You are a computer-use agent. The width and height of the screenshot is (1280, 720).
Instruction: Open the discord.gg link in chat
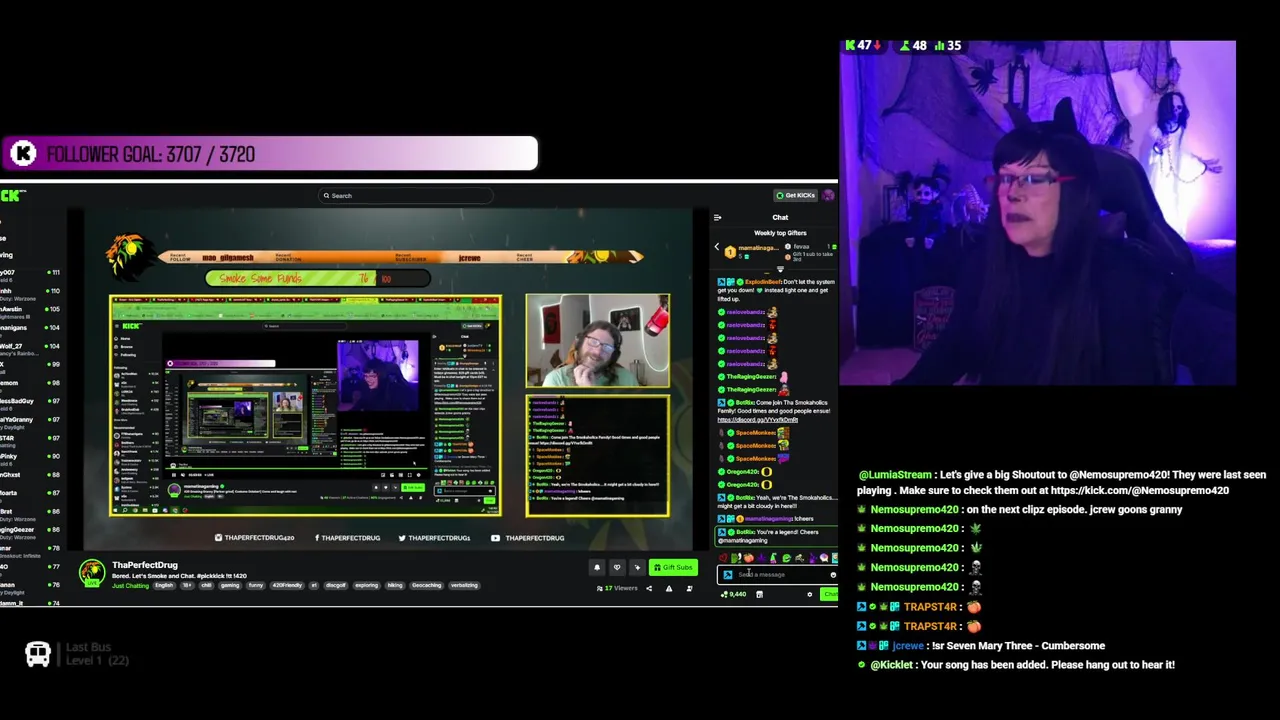pyautogui.click(x=757, y=420)
